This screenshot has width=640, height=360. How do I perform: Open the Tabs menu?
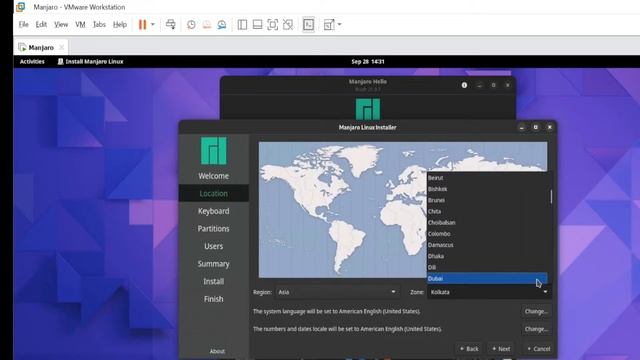tap(99, 24)
